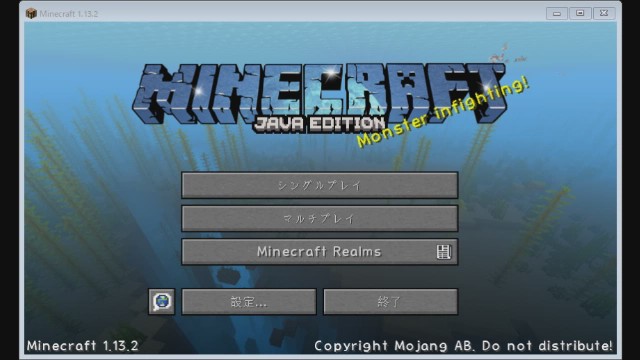
Task: Open the language selection globe icon button
Action: (x=162, y=302)
